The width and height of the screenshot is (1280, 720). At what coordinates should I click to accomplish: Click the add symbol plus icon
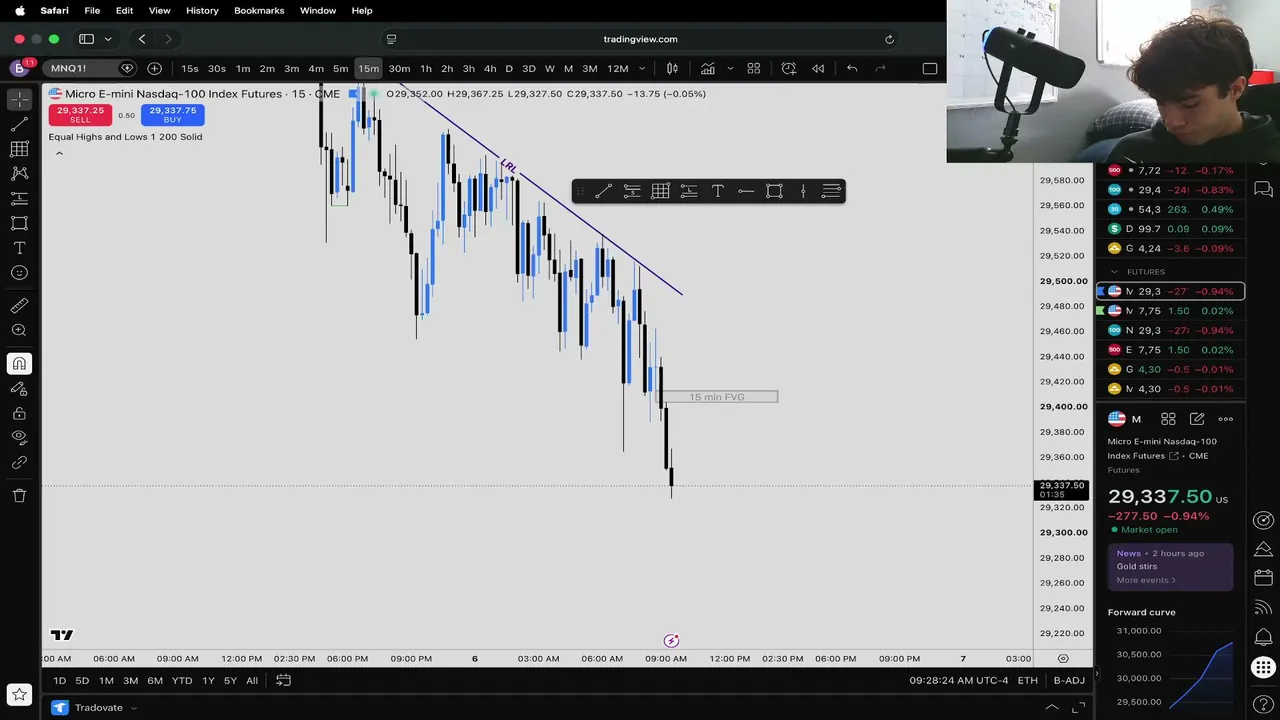[x=154, y=68]
